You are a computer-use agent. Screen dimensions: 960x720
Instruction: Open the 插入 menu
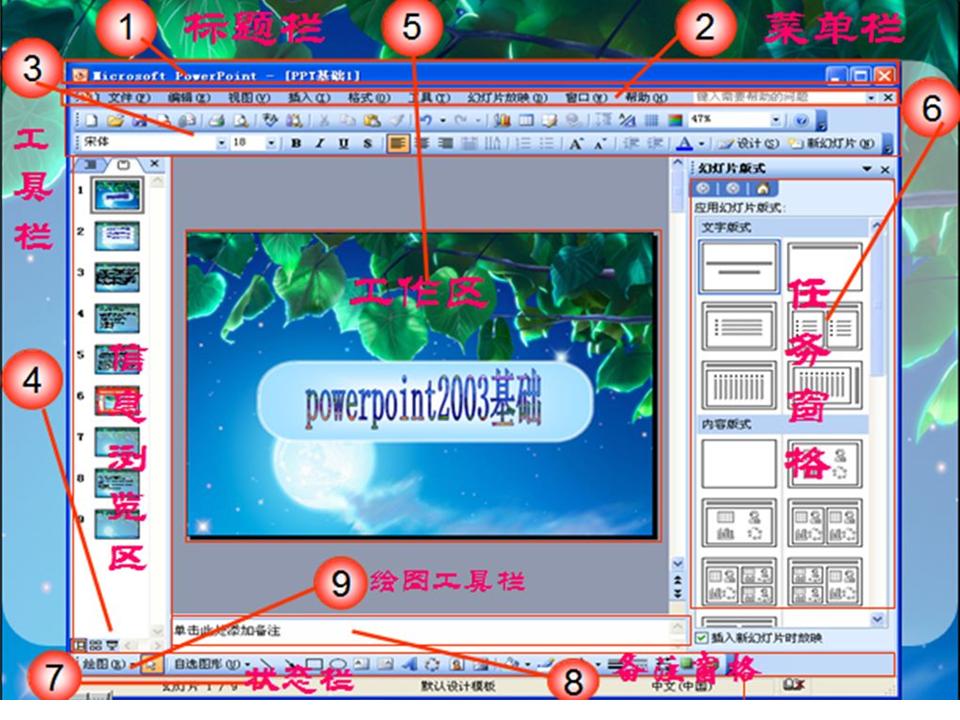click(309, 97)
